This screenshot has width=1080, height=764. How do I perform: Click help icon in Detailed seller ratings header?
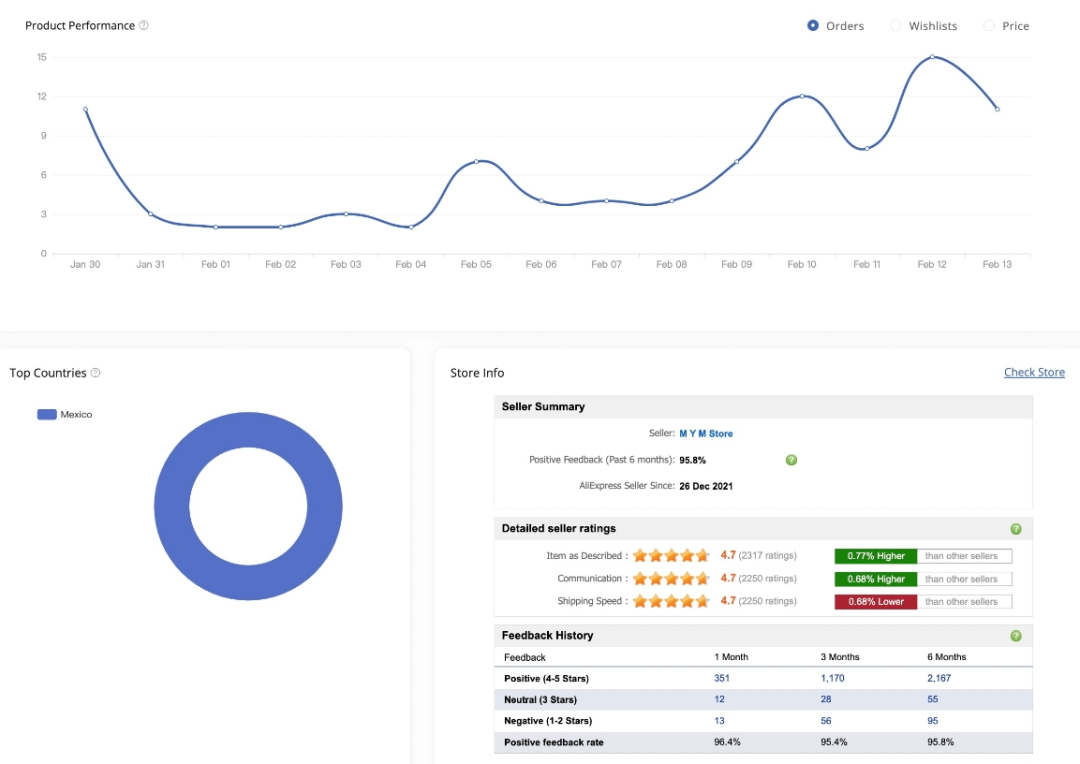(1016, 529)
